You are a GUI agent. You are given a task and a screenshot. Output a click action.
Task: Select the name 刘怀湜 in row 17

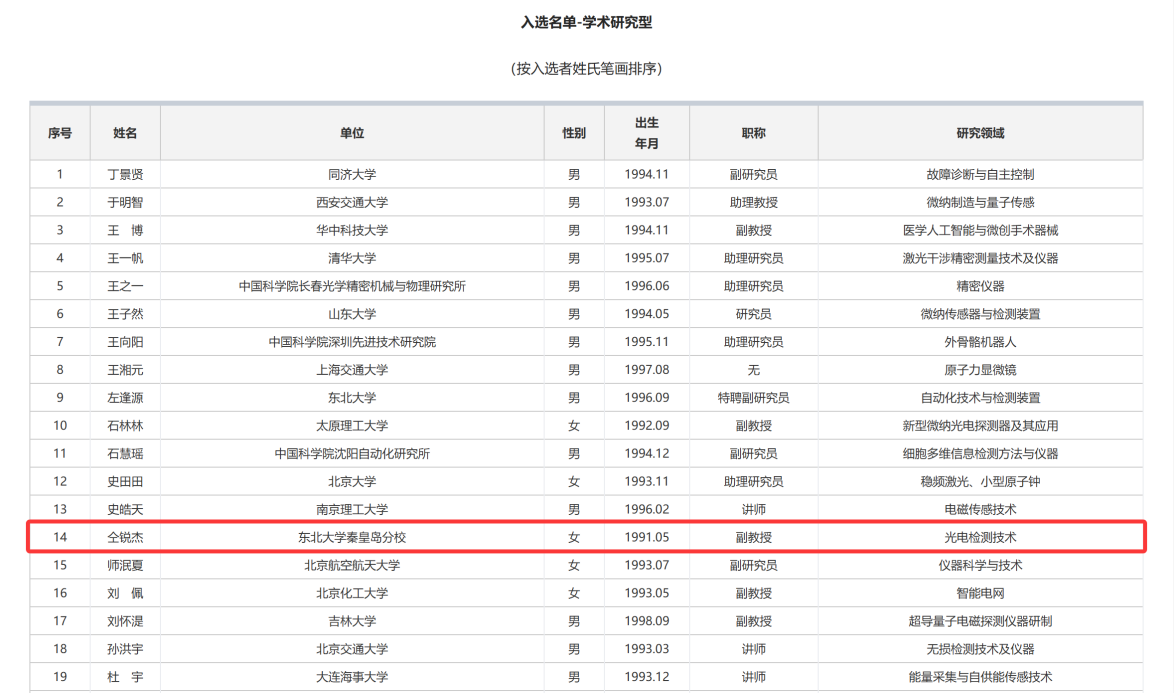[125, 621]
